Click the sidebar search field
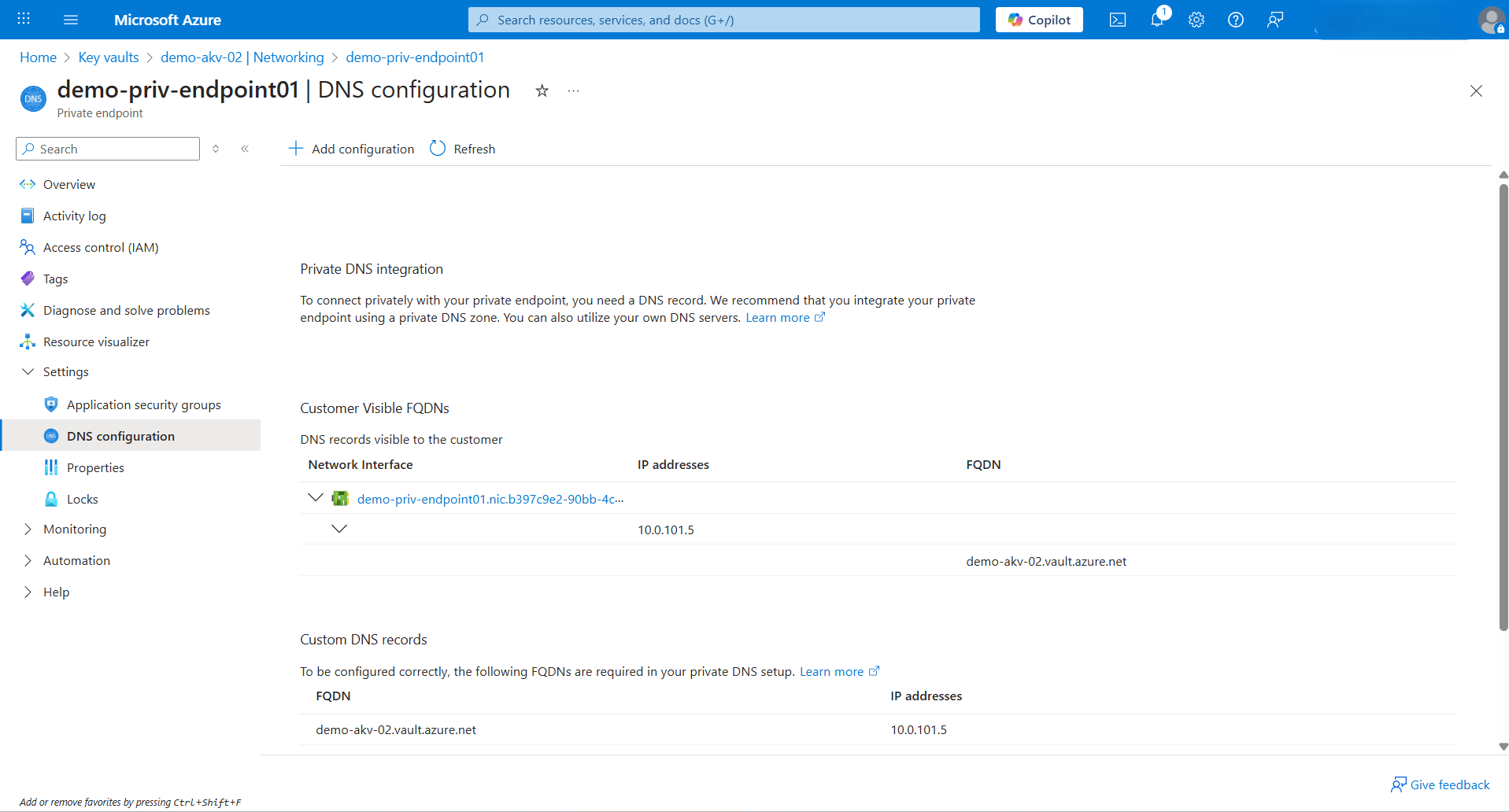The image size is (1509, 812). click(x=107, y=148)
